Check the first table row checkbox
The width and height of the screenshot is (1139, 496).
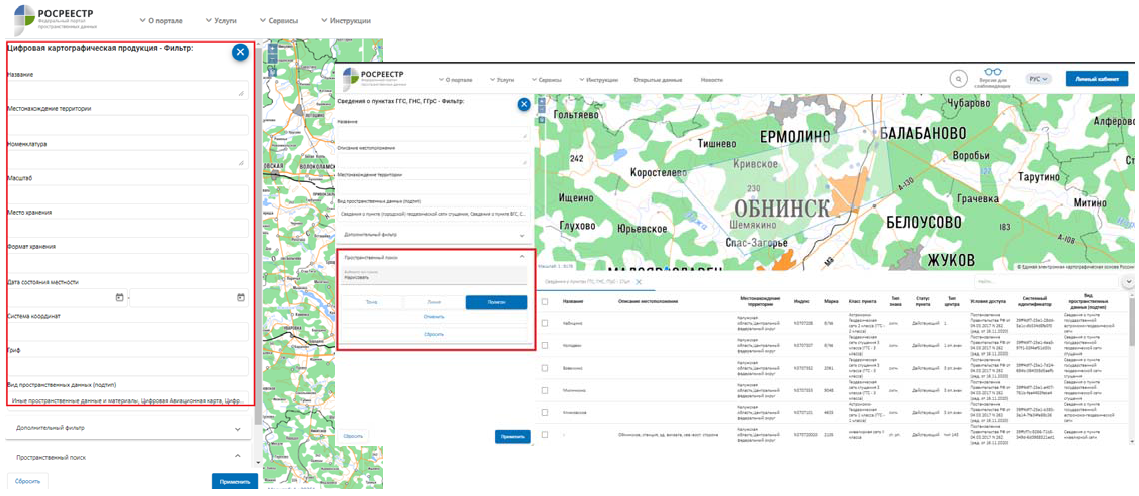click(545, 323)
